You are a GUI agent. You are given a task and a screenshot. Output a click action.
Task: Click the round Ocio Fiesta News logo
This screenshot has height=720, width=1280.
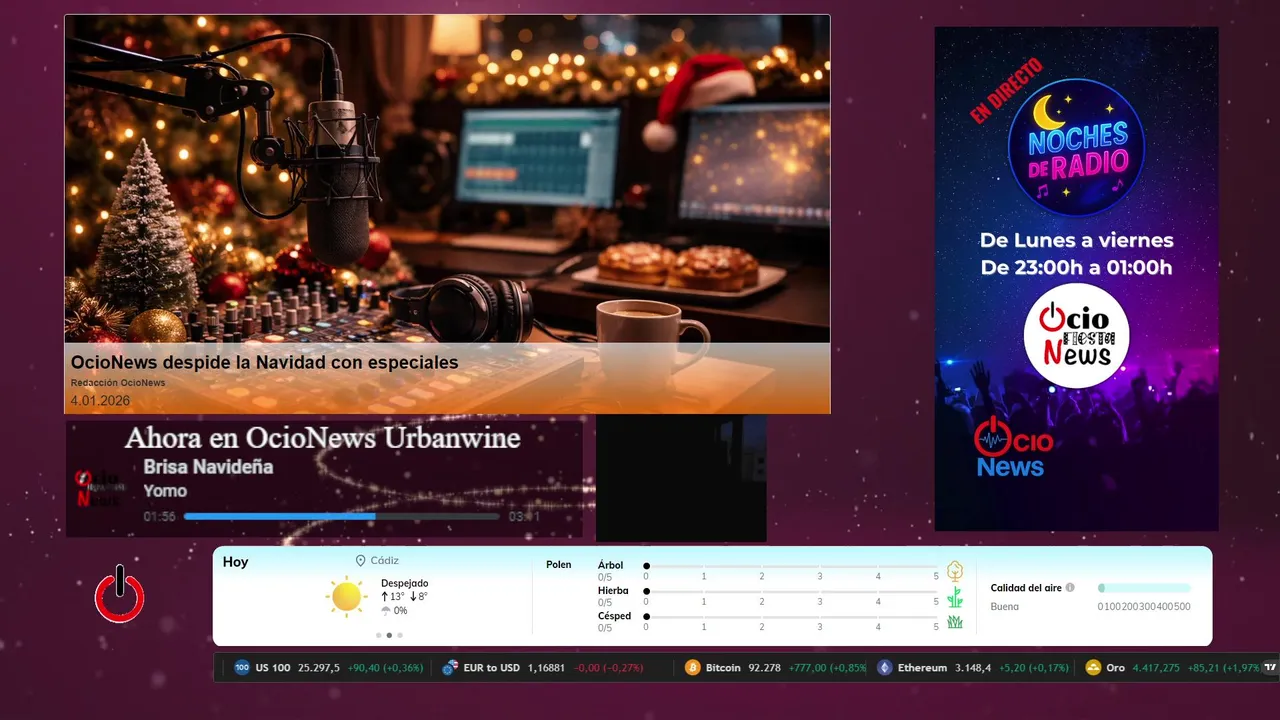click(1077, 336)
